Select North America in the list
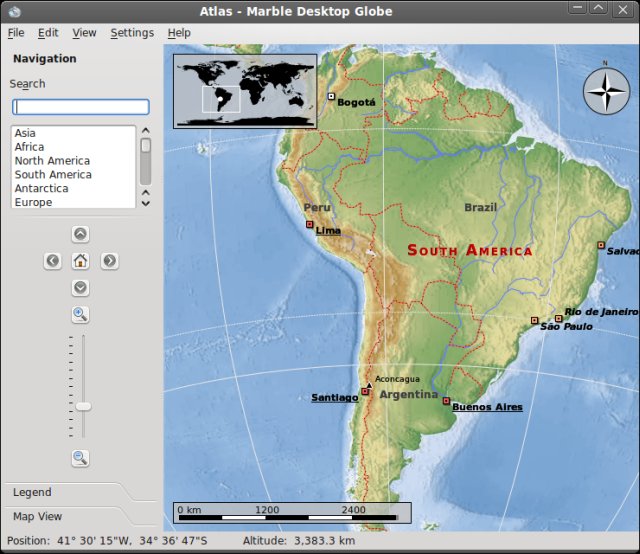The width and height of the screenshot is (640, 554). coord(73,161)
